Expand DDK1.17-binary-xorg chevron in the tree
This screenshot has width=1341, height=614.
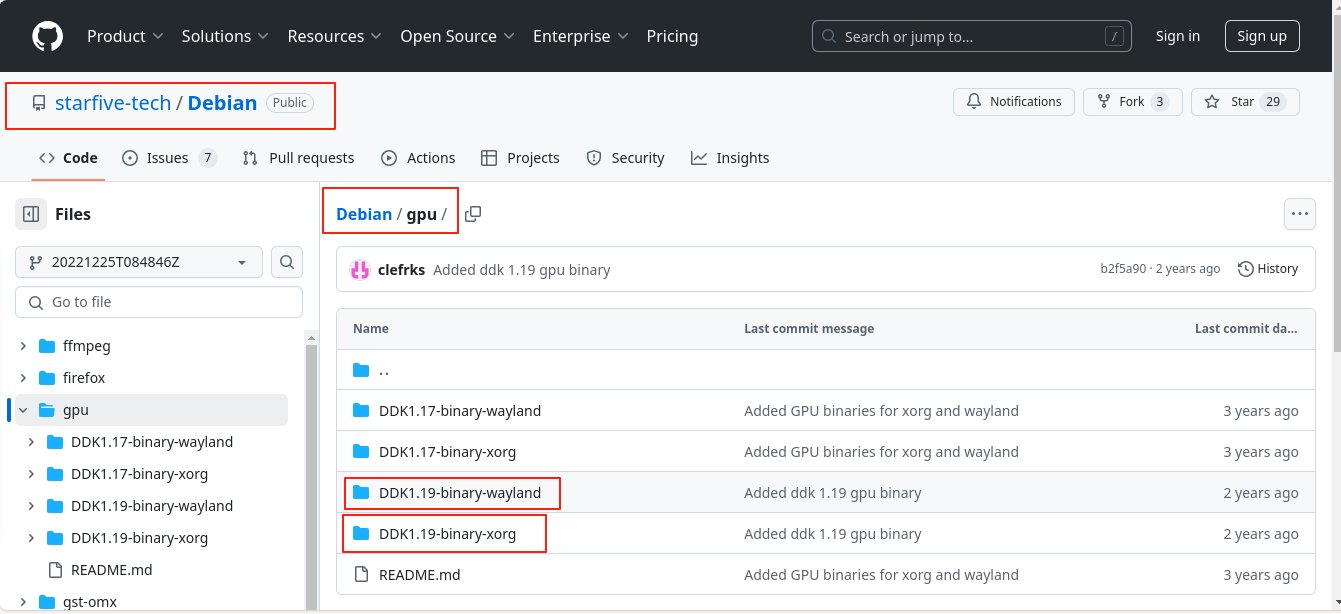31,474
